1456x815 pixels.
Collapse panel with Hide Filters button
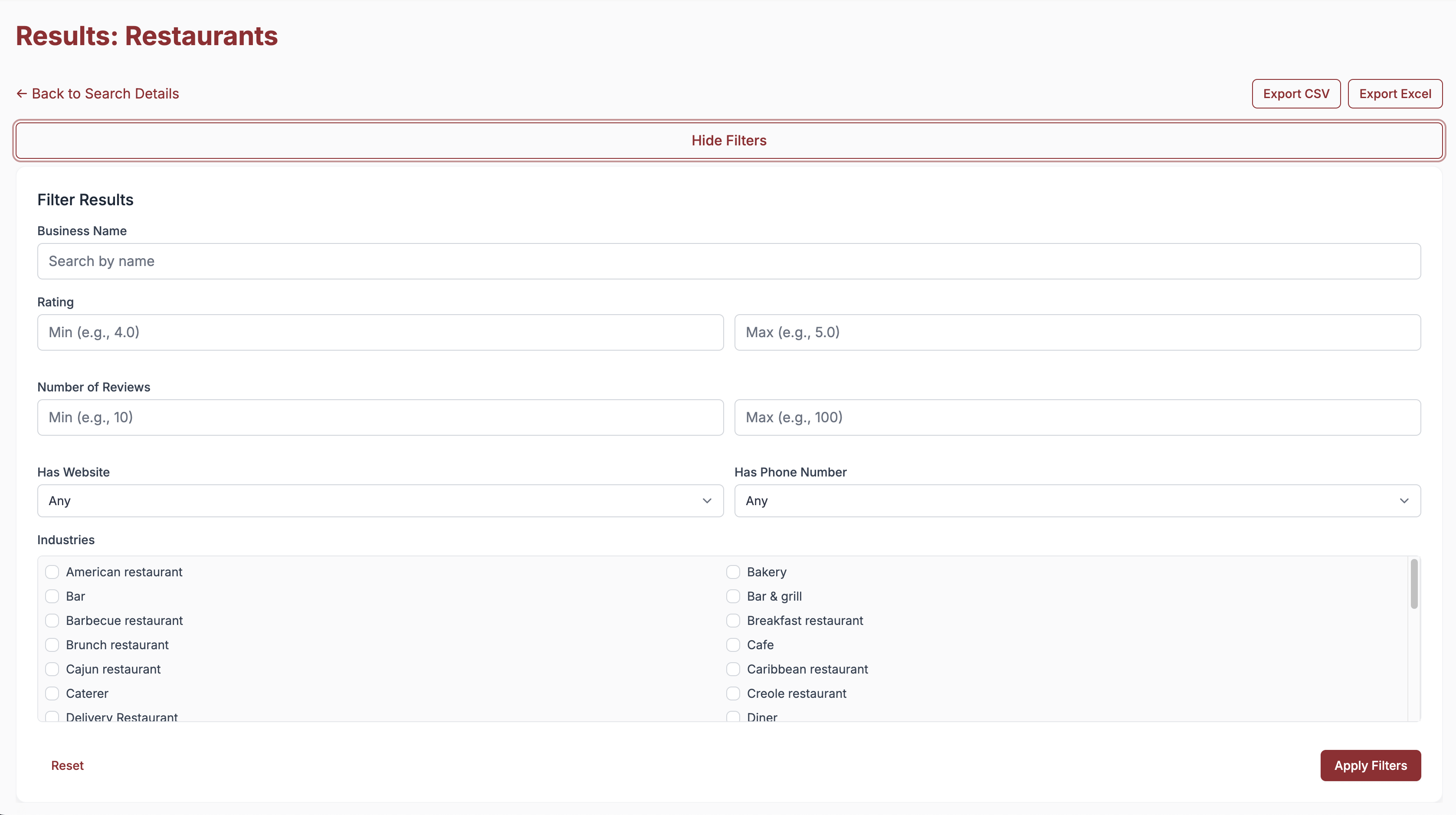click(x=728, y=140)
